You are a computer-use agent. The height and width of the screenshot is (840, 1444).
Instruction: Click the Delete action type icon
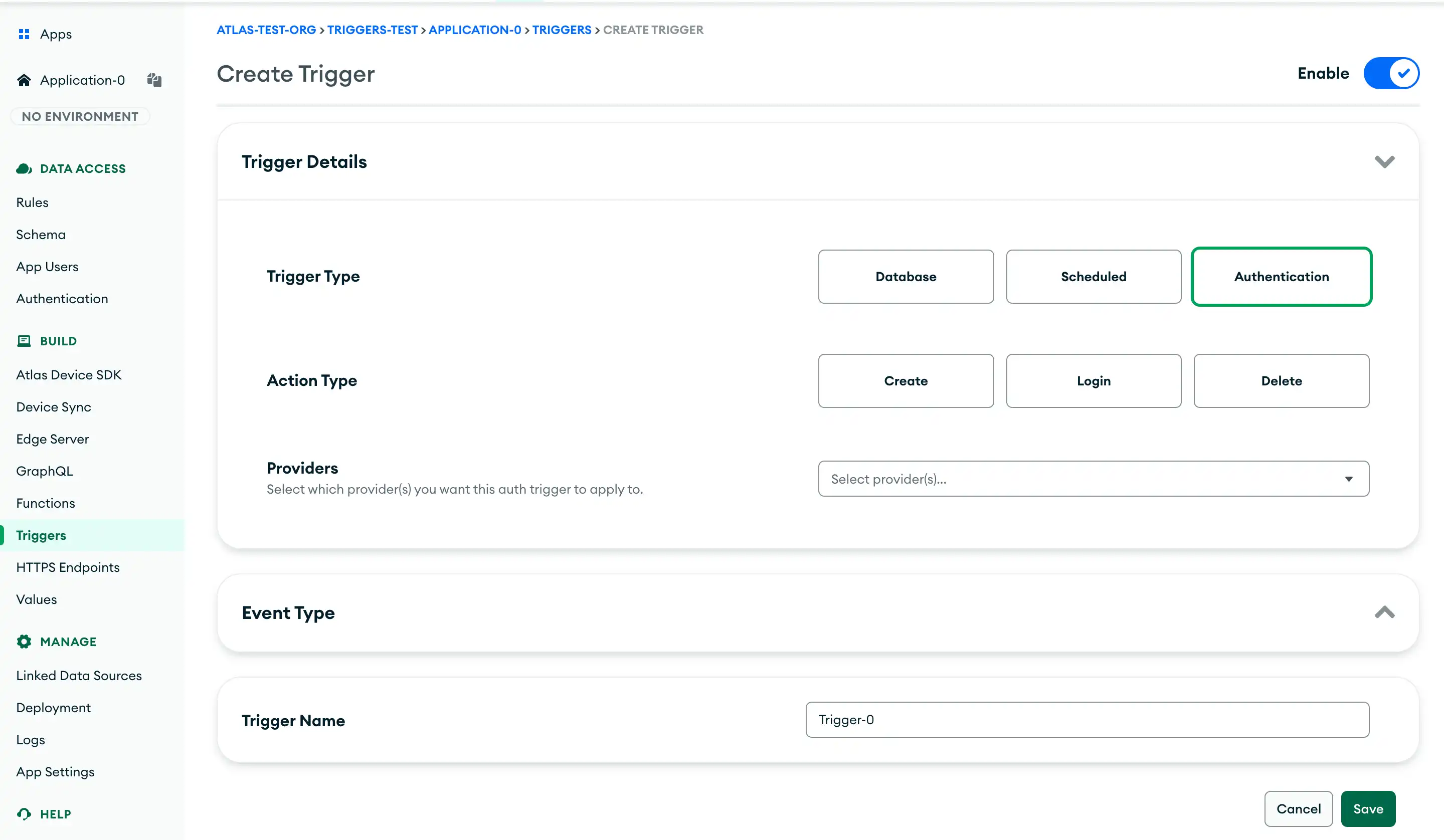coord(1281,380)
